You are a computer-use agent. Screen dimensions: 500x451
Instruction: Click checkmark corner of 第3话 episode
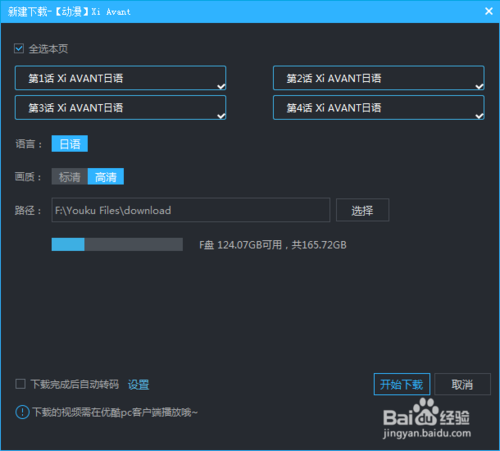click(221, 116)
